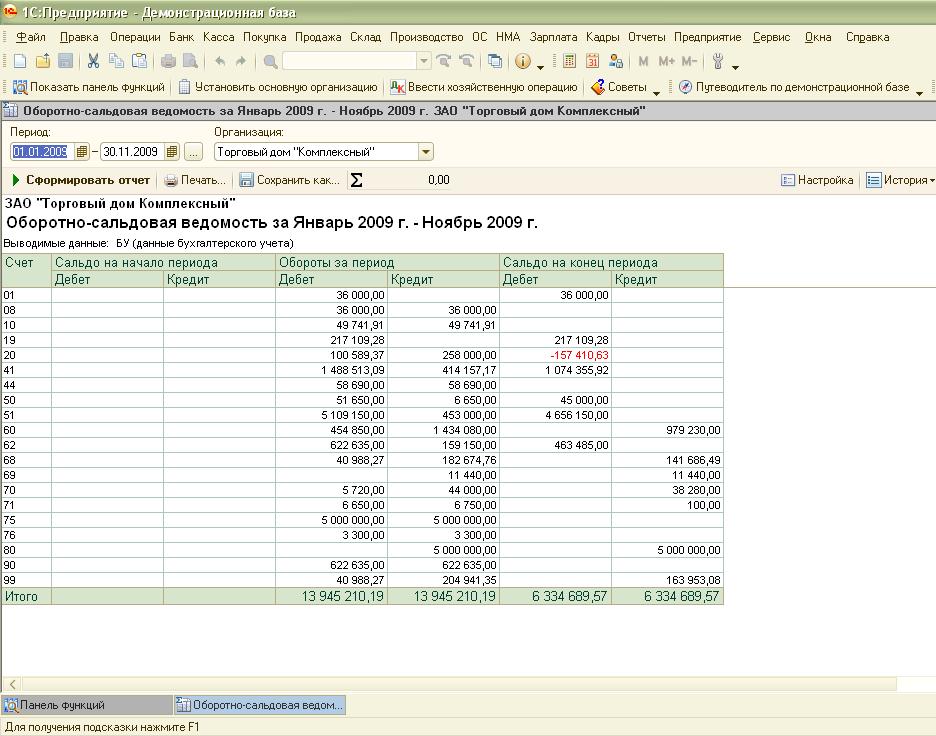Open the Операции menu
The width and height of the screenshot is (936, 736).
[x=135, y=37]
